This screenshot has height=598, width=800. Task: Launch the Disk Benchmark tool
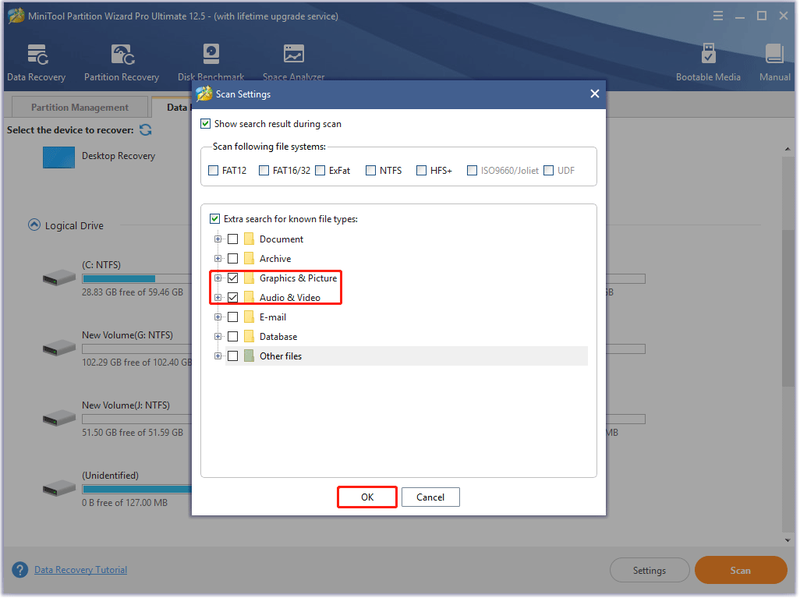(x=211, y=62)
